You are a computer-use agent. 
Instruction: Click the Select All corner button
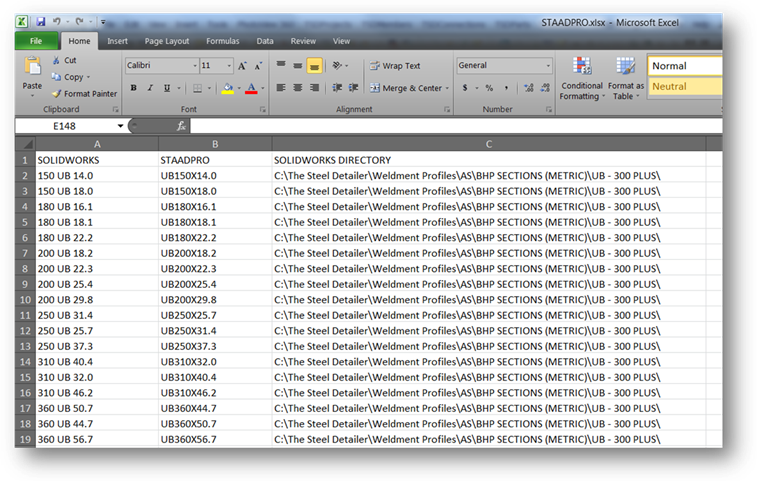pyautogui.click(x=25, y=144)
